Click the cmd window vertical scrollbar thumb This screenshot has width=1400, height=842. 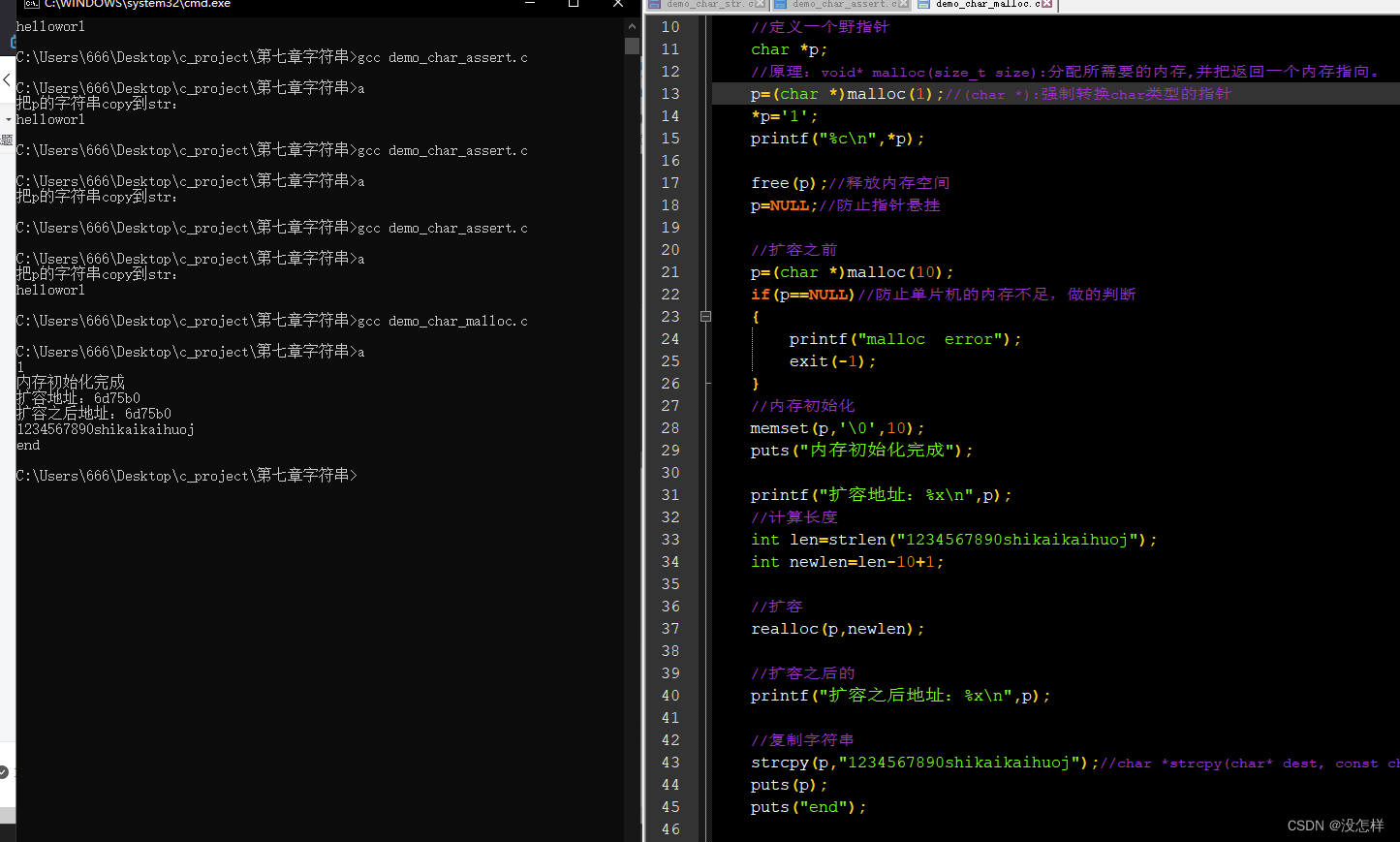[633, 47]
